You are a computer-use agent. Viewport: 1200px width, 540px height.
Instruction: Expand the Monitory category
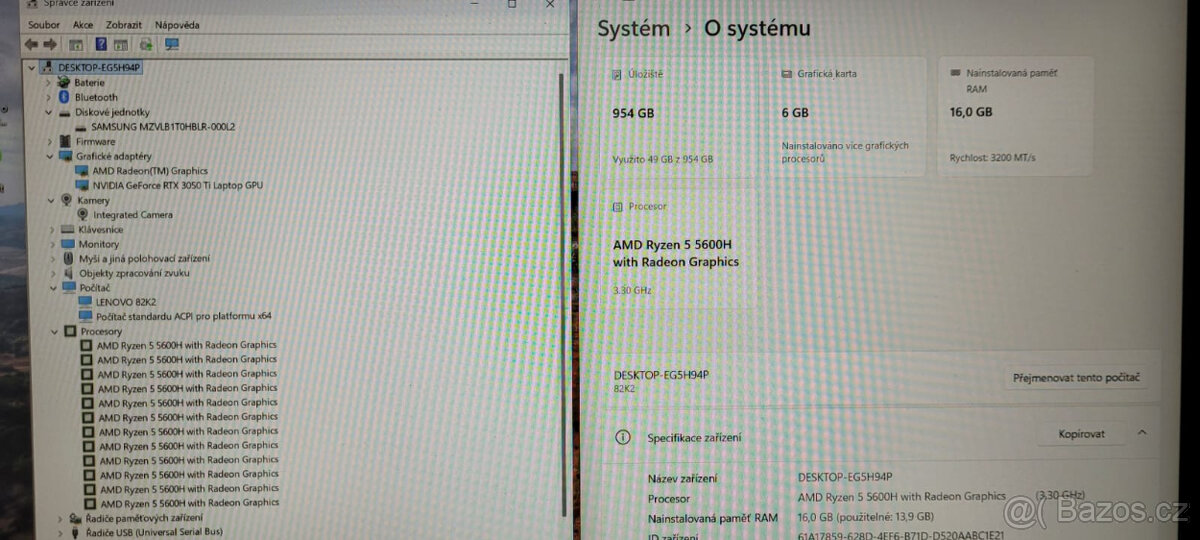51,243
